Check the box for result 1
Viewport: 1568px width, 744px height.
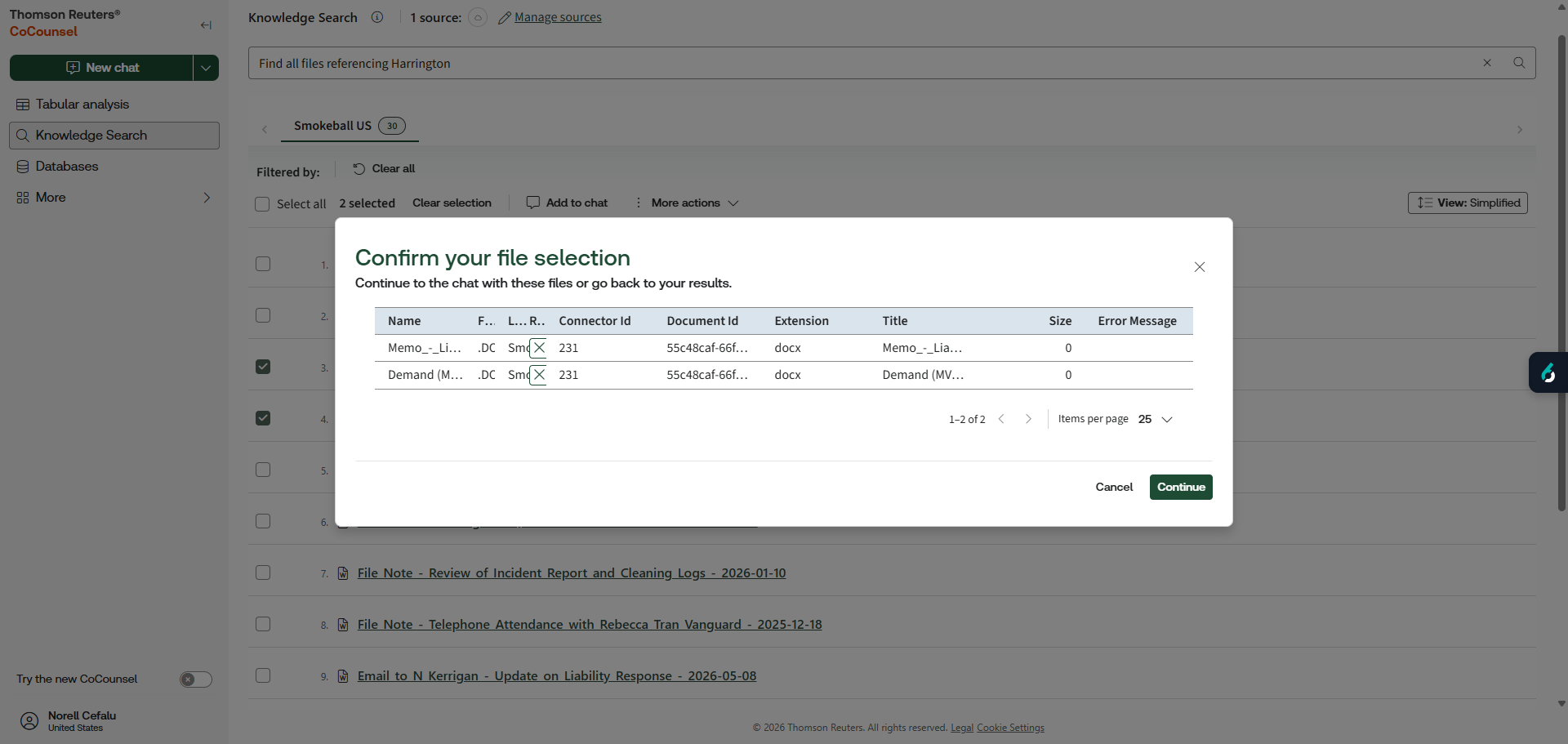click(263, 264)
